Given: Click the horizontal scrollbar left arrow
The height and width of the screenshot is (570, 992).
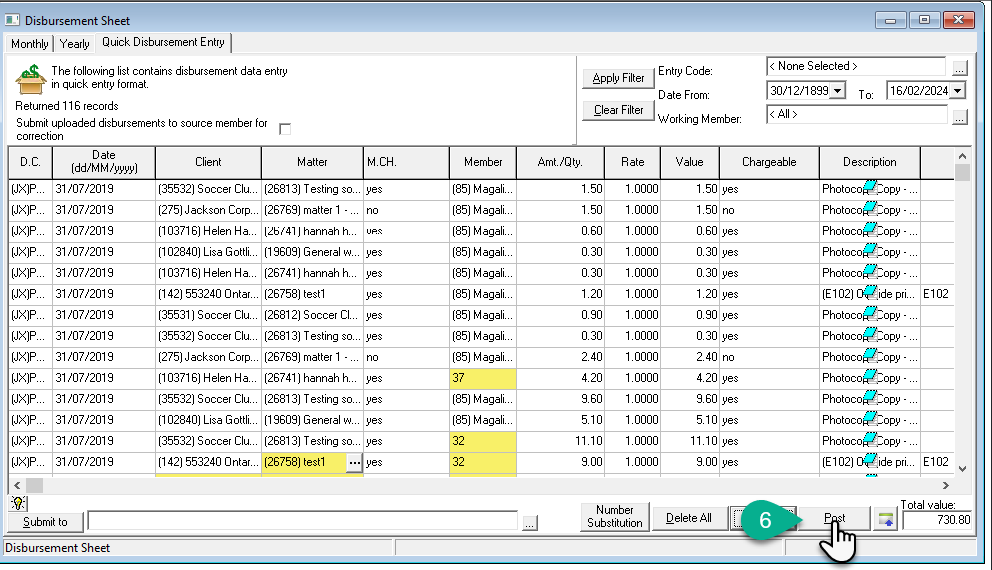Looking at the screenshot, I should (x=17, y=485).
